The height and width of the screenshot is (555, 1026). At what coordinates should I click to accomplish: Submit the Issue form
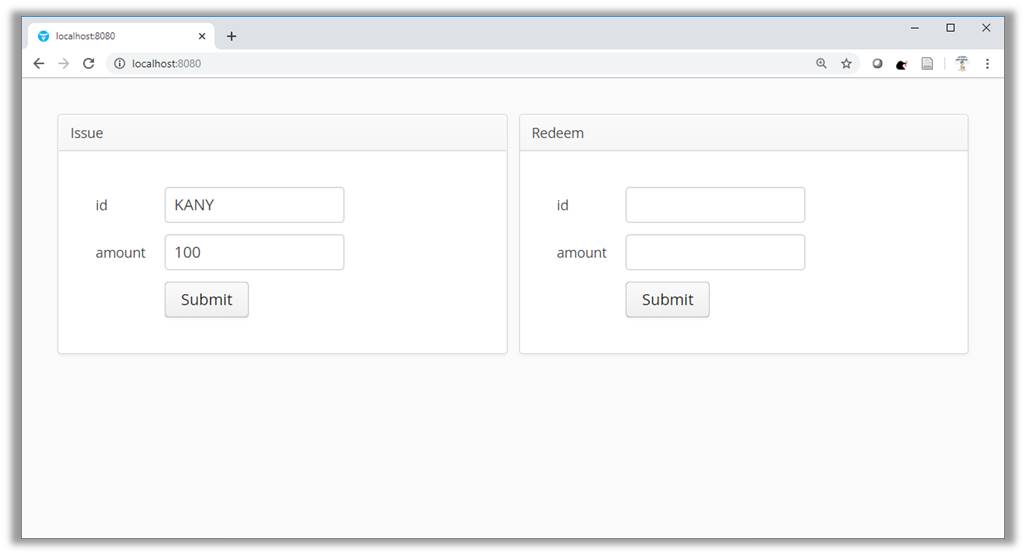pyautogui.click(x=206, y=299)
